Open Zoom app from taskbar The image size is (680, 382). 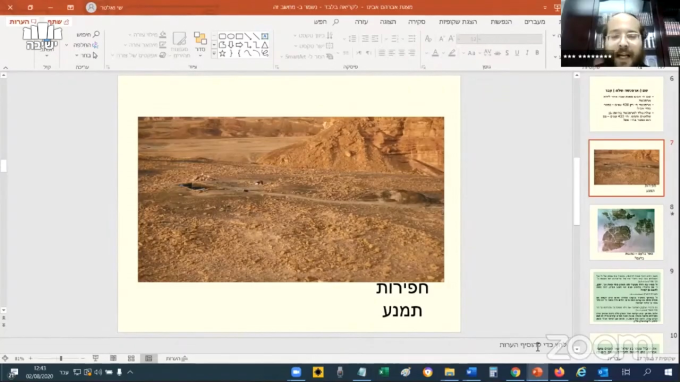[296, 372]
